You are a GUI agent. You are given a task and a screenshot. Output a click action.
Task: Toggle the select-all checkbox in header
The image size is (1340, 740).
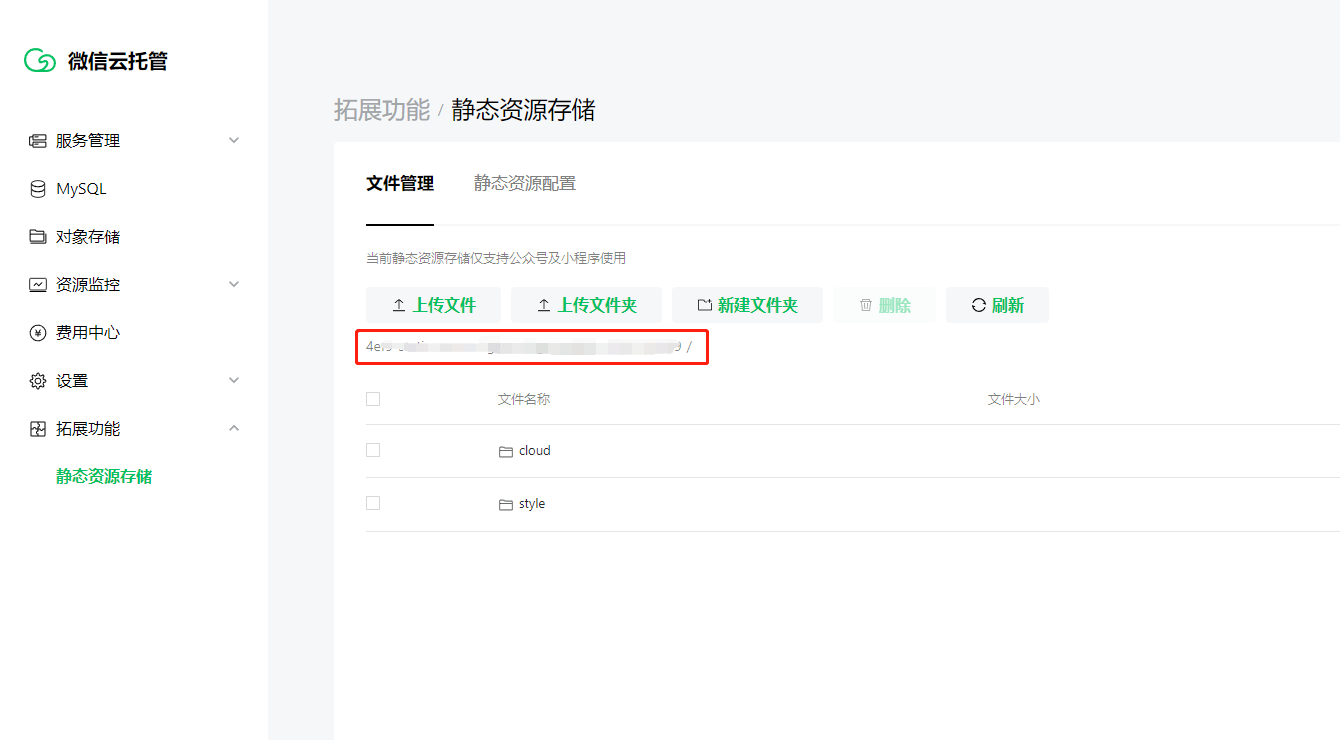pyautogui.click(x=373, y=399)
